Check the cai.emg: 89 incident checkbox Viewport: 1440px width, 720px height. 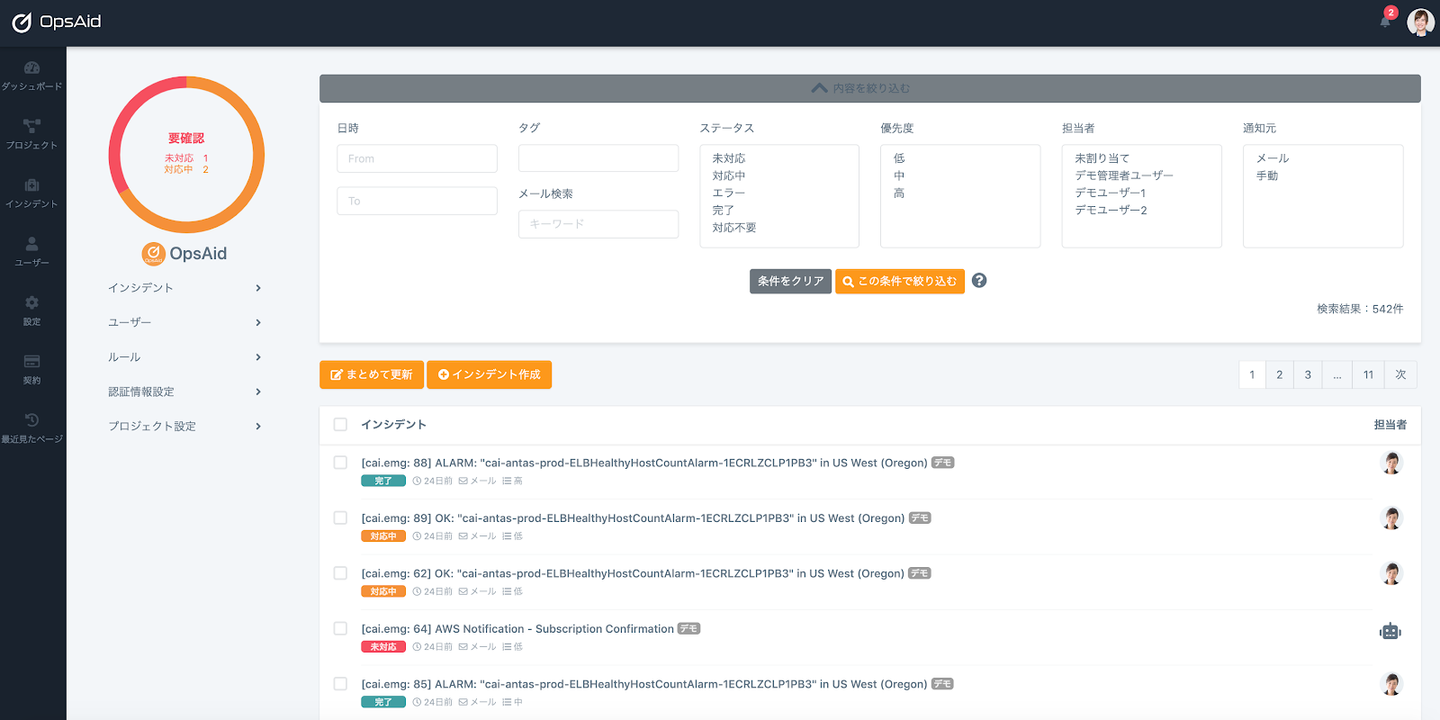point(340,518)
